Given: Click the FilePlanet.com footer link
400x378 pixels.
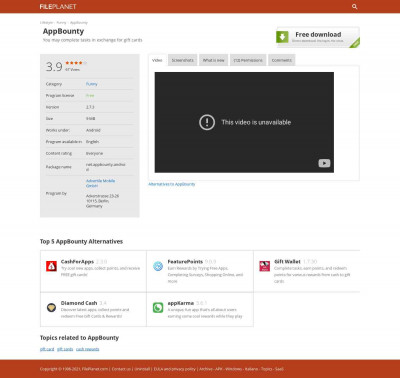Looking at the screenshot, I should tap(95, 369).
